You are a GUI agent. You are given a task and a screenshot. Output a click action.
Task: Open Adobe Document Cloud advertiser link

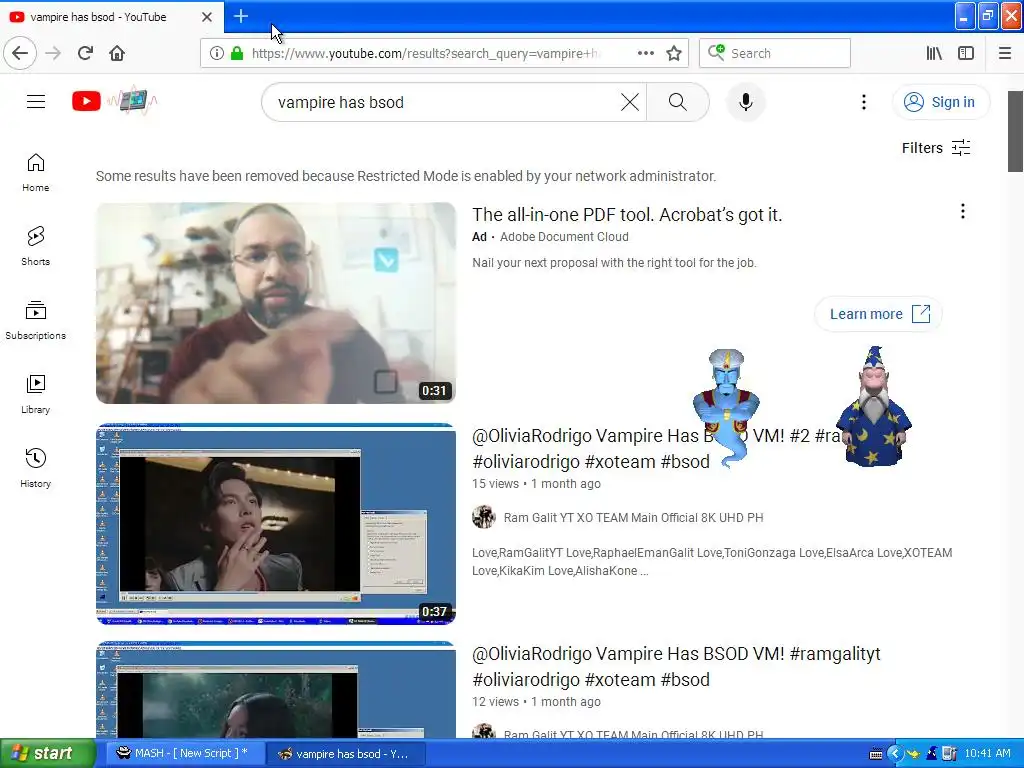point(564,237)
